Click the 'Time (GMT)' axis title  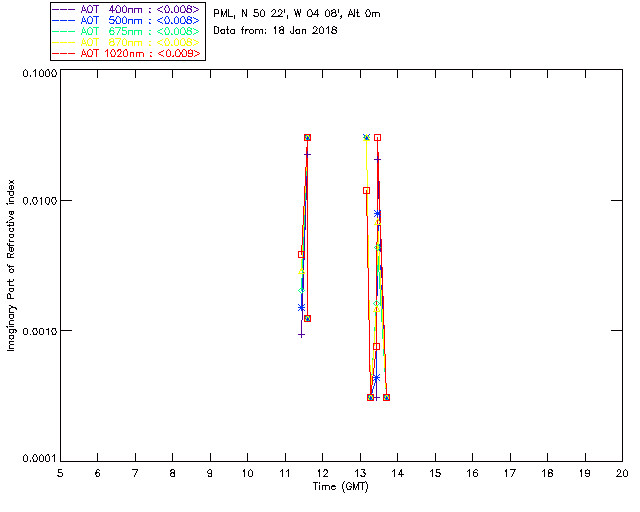tap(340, 487)
